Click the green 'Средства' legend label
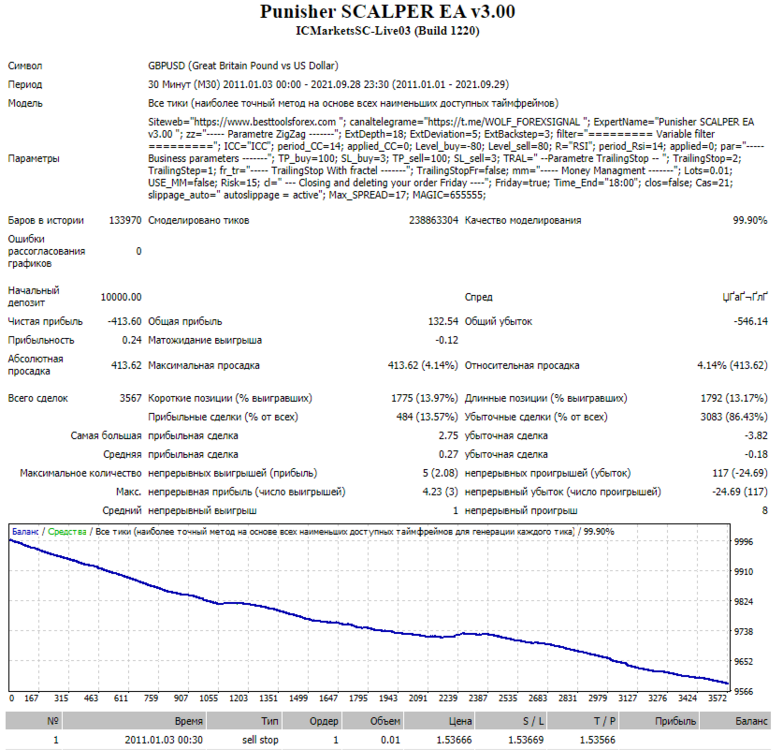This screenshot has width=783, height=750. (67, 532)
